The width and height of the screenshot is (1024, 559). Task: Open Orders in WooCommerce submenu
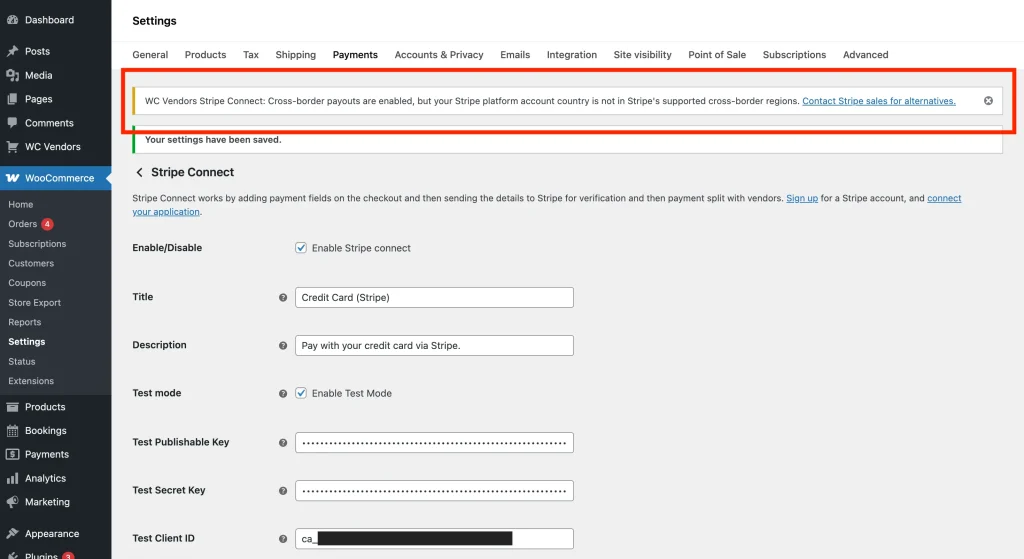point(22,224)
